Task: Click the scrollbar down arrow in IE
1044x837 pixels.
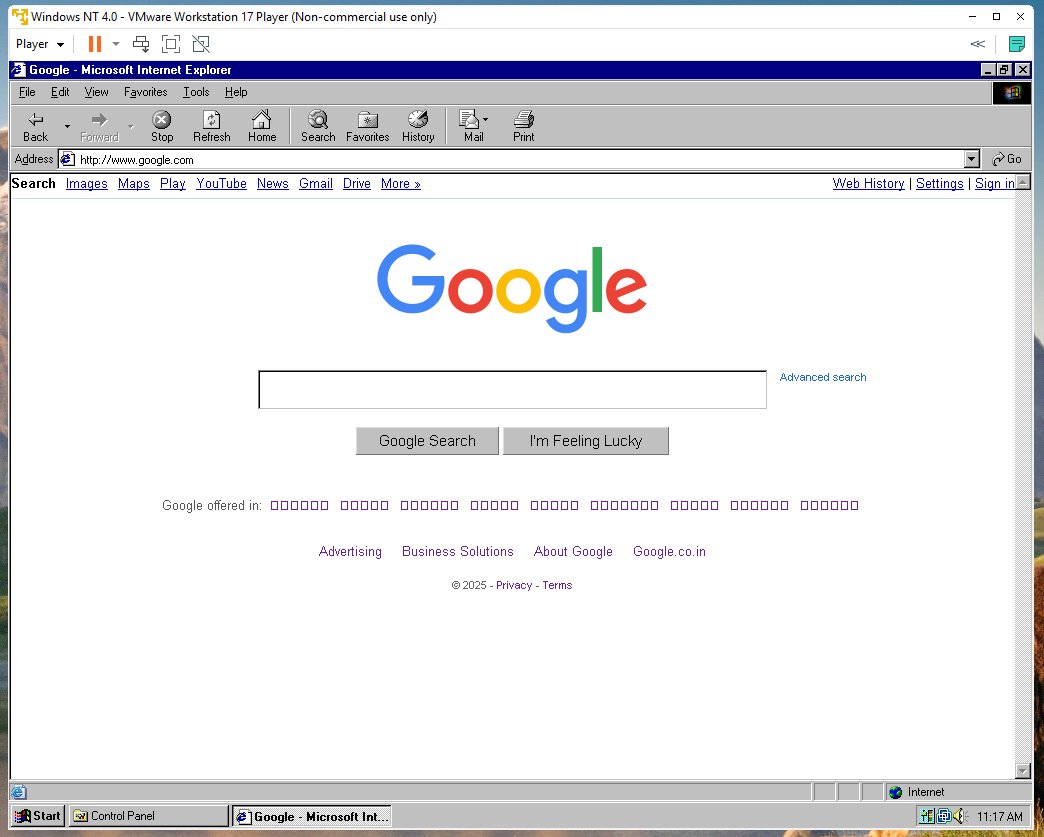Action: 1023,770
